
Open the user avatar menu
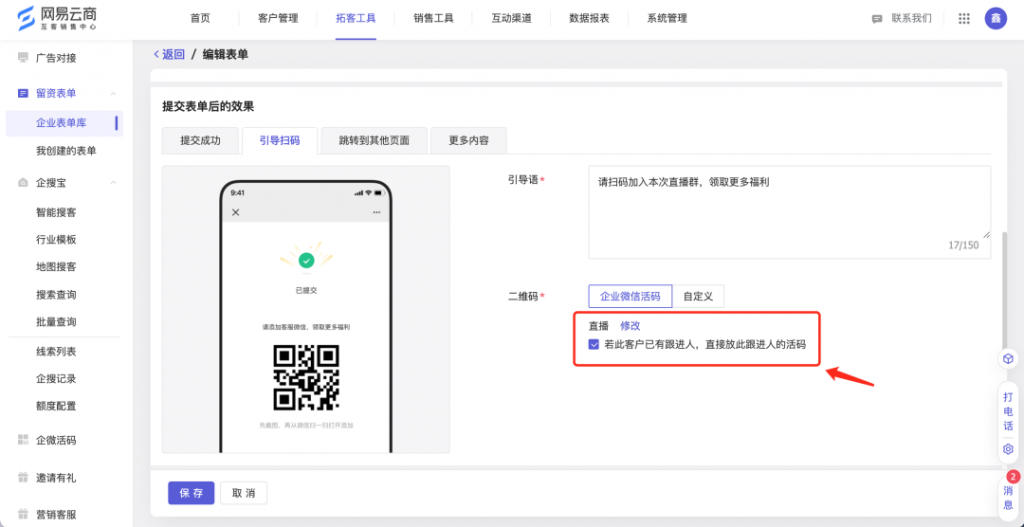(x=995, y=18)
